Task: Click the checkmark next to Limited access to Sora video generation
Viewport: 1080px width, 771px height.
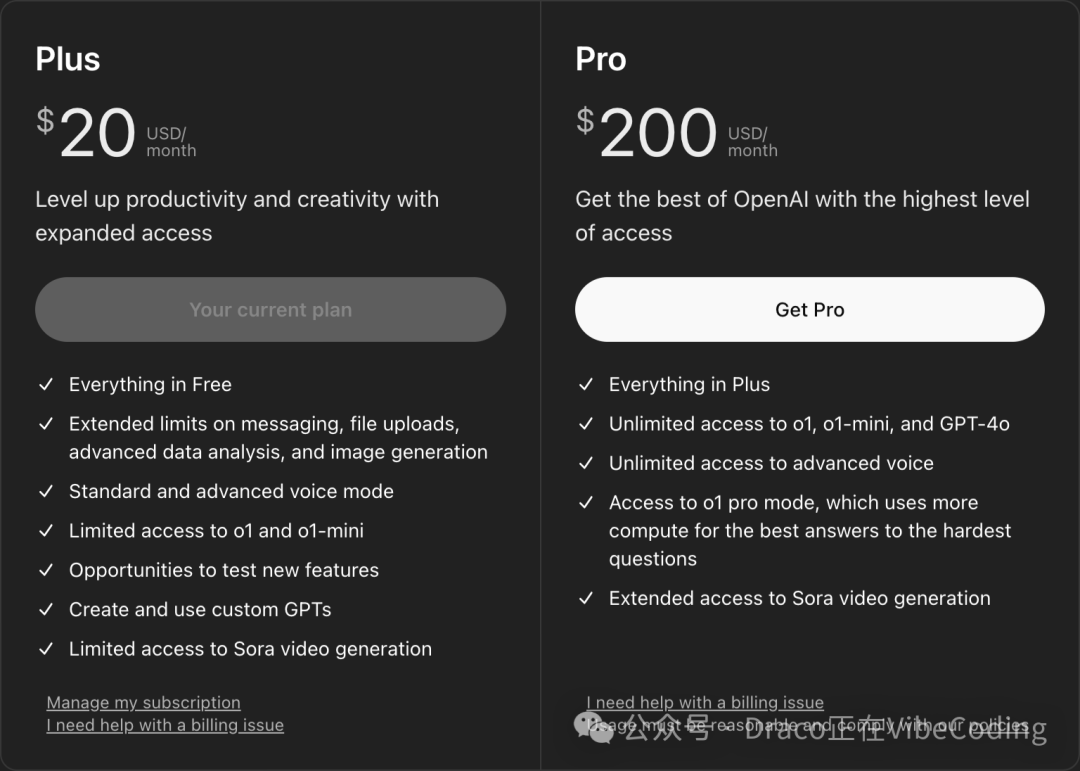Action: (x=46, y=648)
